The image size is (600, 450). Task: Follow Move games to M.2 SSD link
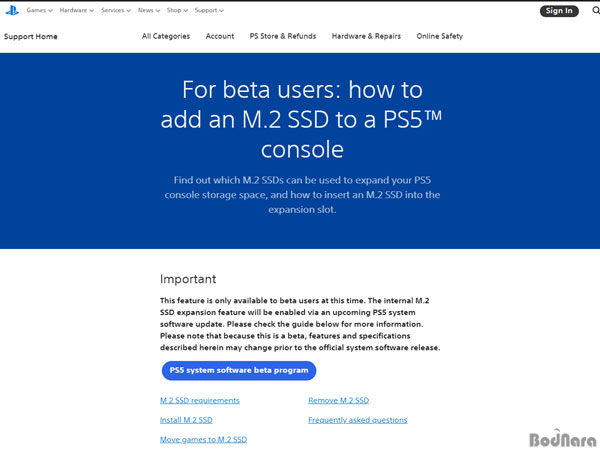point(203,440)
